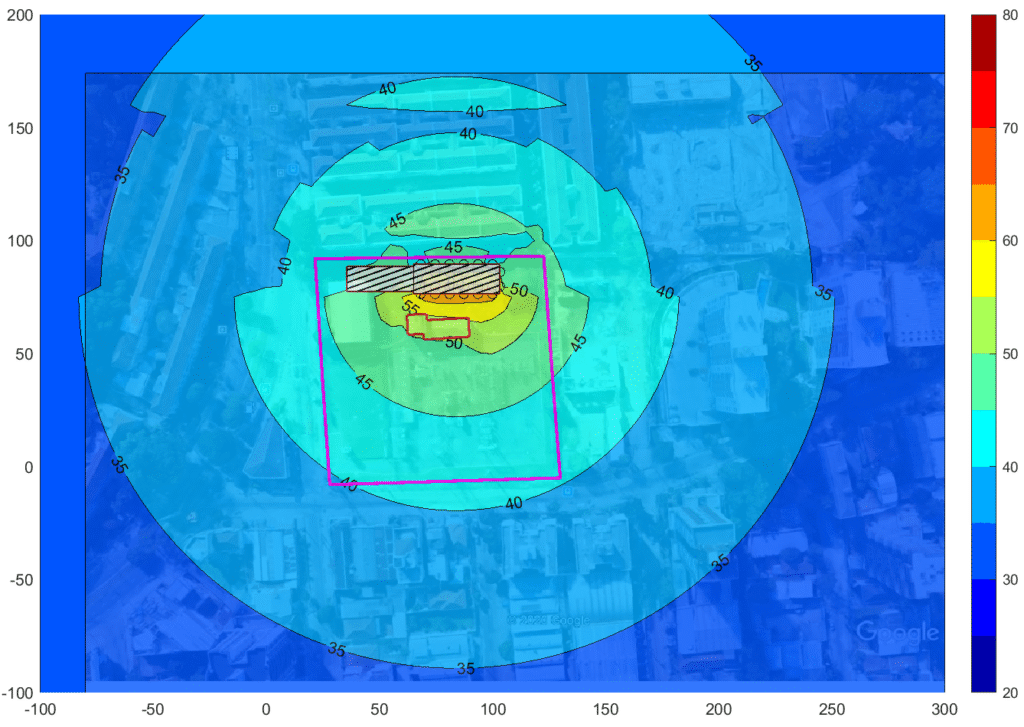Select the darkest blue band at colorbar bottom
1024x727 pixels.
[984, 664]
